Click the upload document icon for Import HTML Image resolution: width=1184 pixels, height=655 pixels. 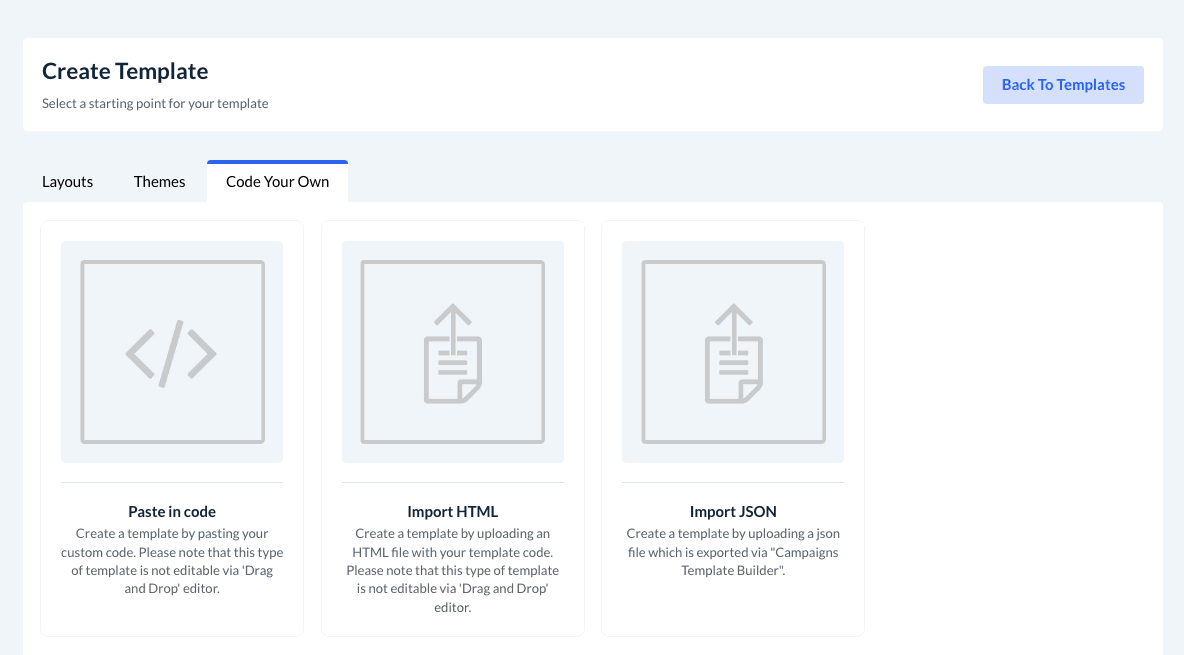pyautogui.click(x=452, y=353)
